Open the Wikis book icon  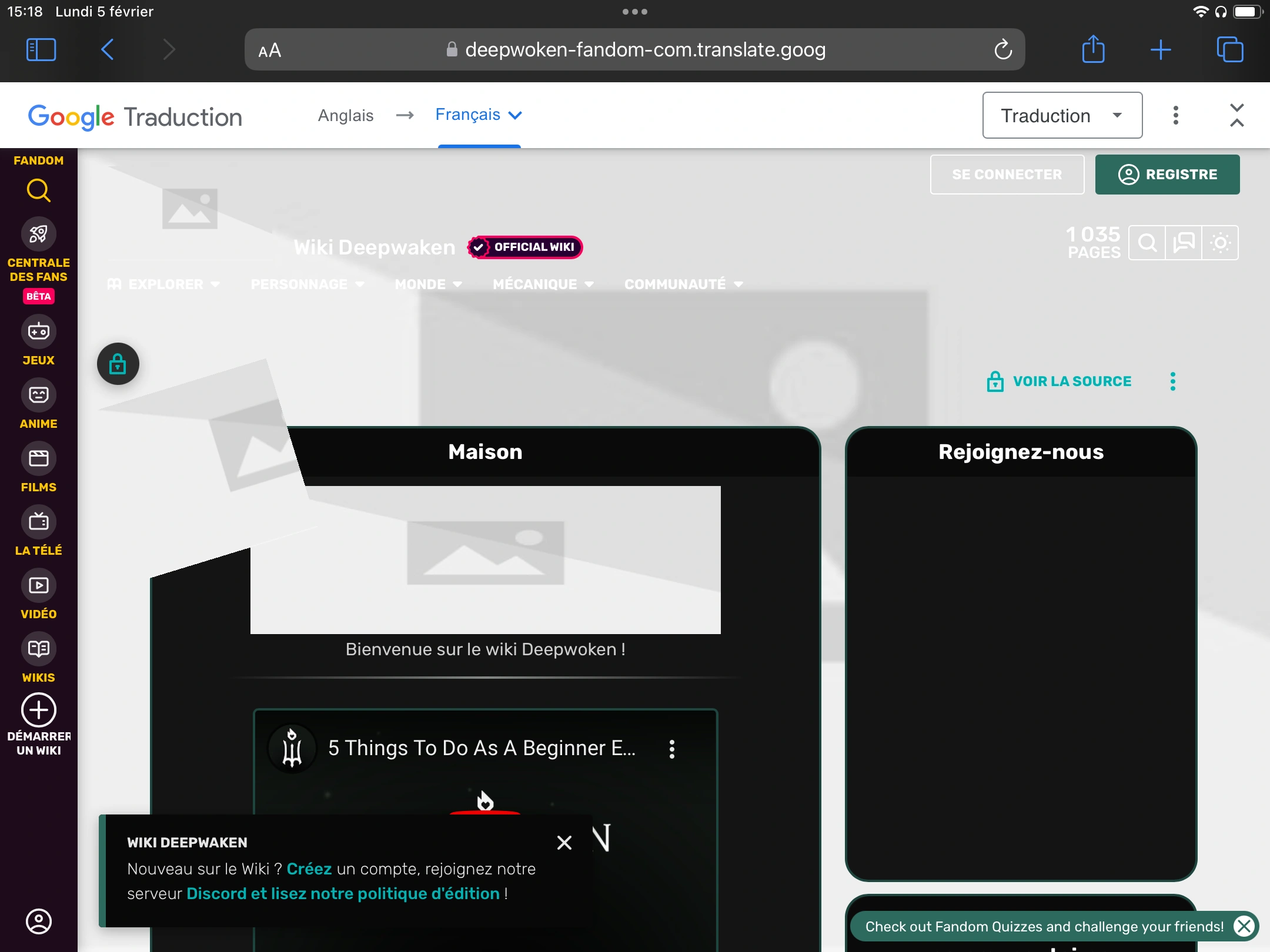(39, 649)
